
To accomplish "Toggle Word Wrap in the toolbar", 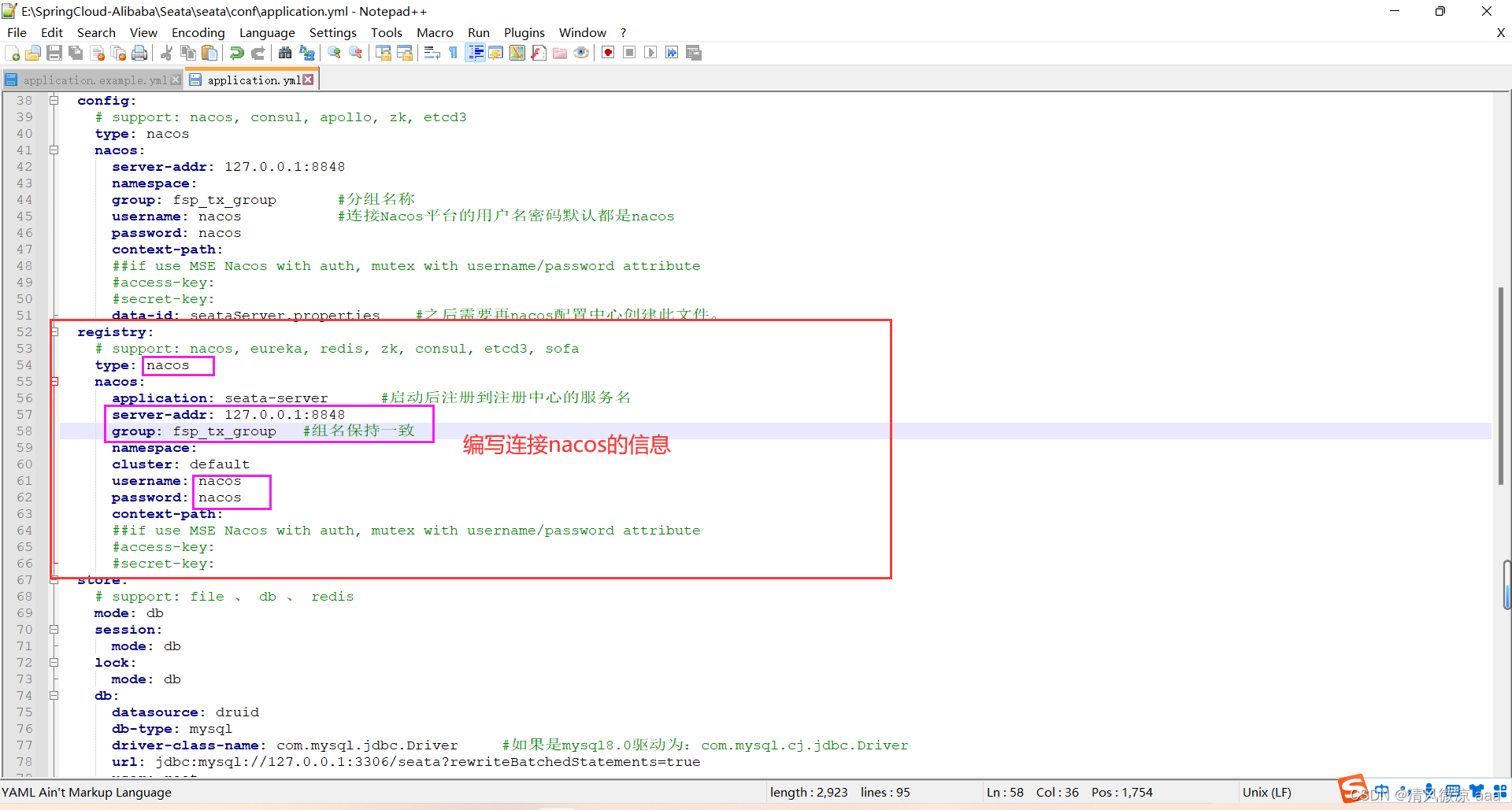I will coord(432,53).
